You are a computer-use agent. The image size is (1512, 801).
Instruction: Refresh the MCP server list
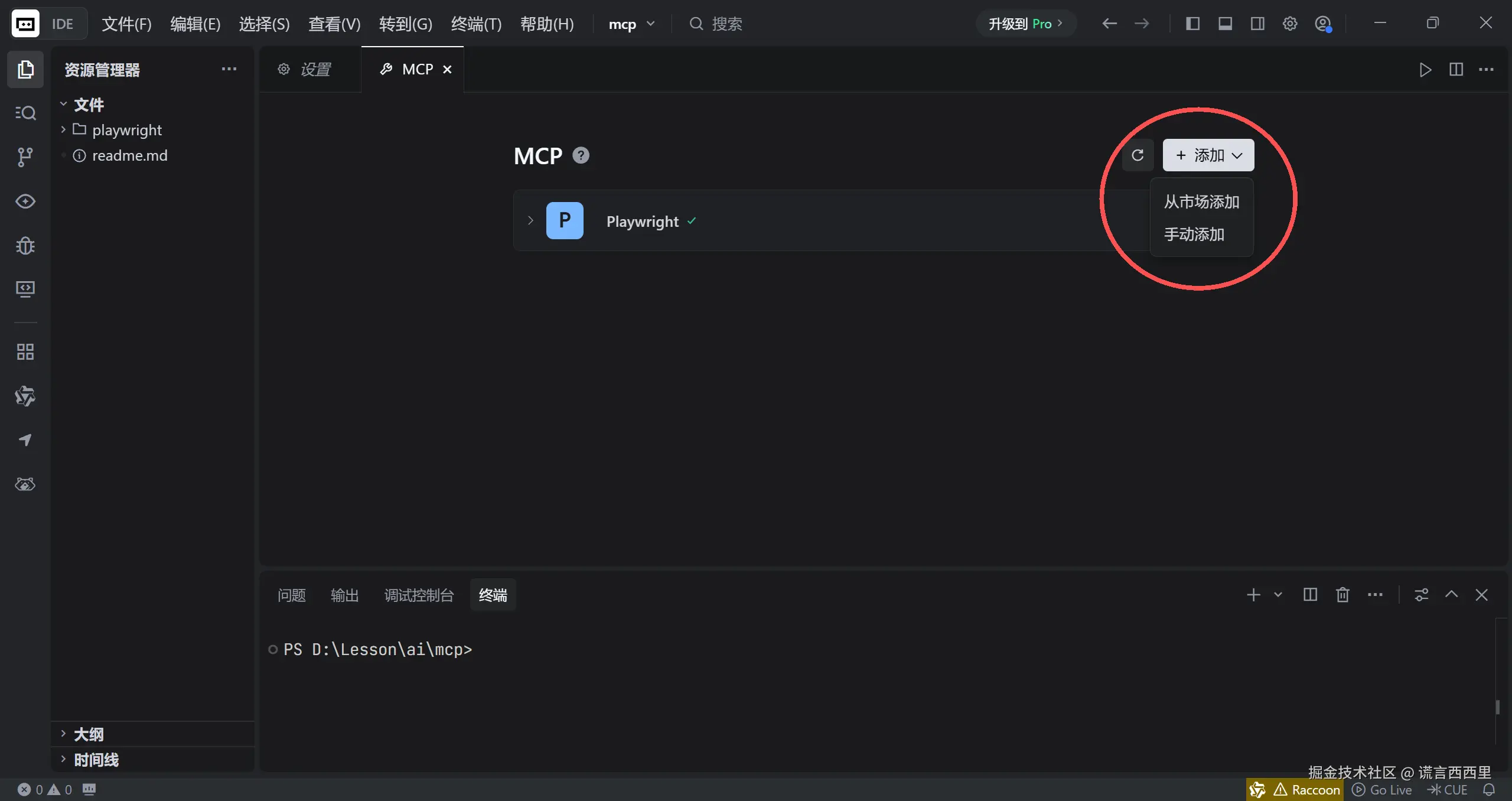1138,155
